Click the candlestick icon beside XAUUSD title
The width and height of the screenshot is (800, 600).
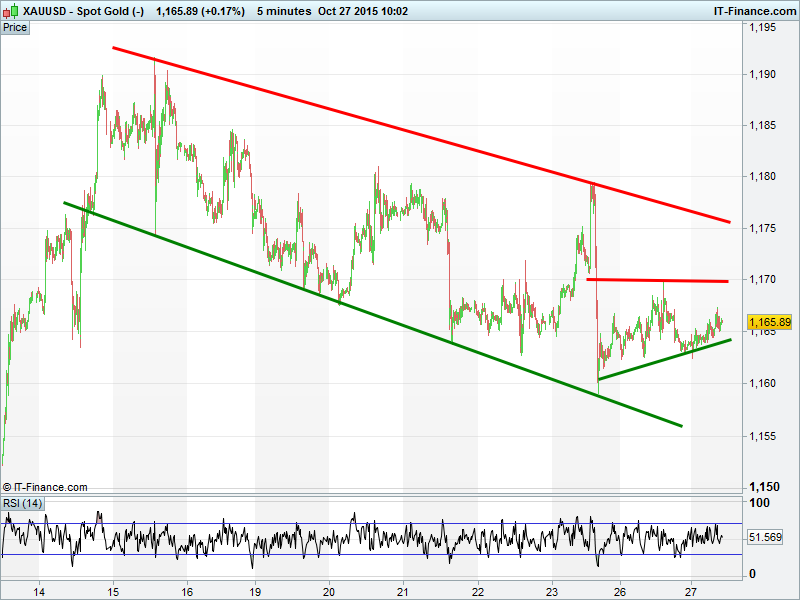click(x=10, y=11)
